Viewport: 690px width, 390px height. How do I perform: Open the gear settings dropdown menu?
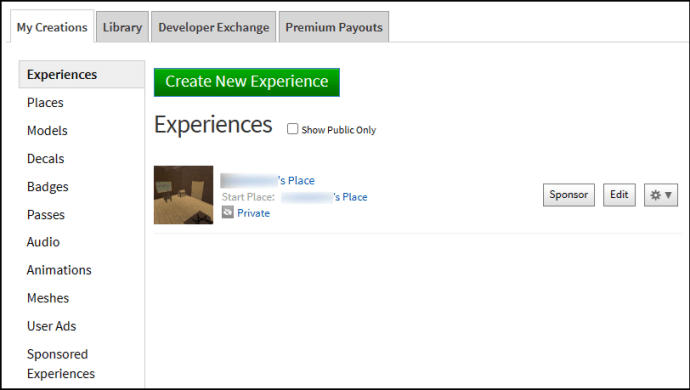[x=661, y=195]
